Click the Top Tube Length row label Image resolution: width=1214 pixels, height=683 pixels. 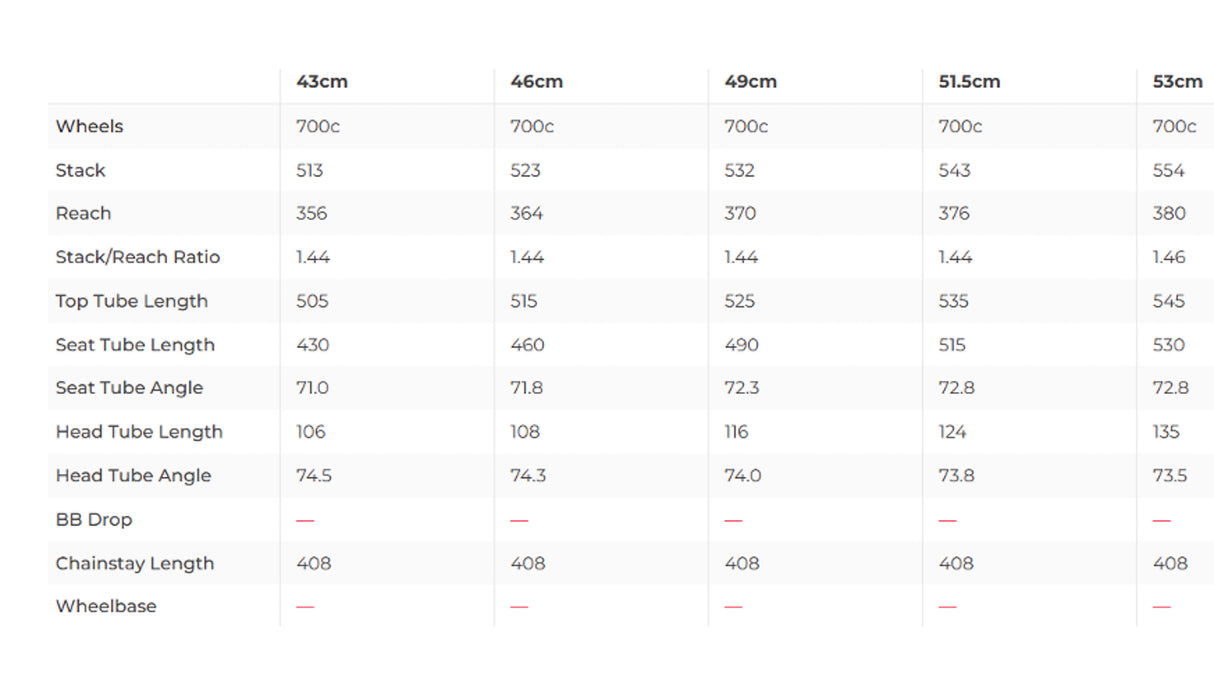coord(132,301)
